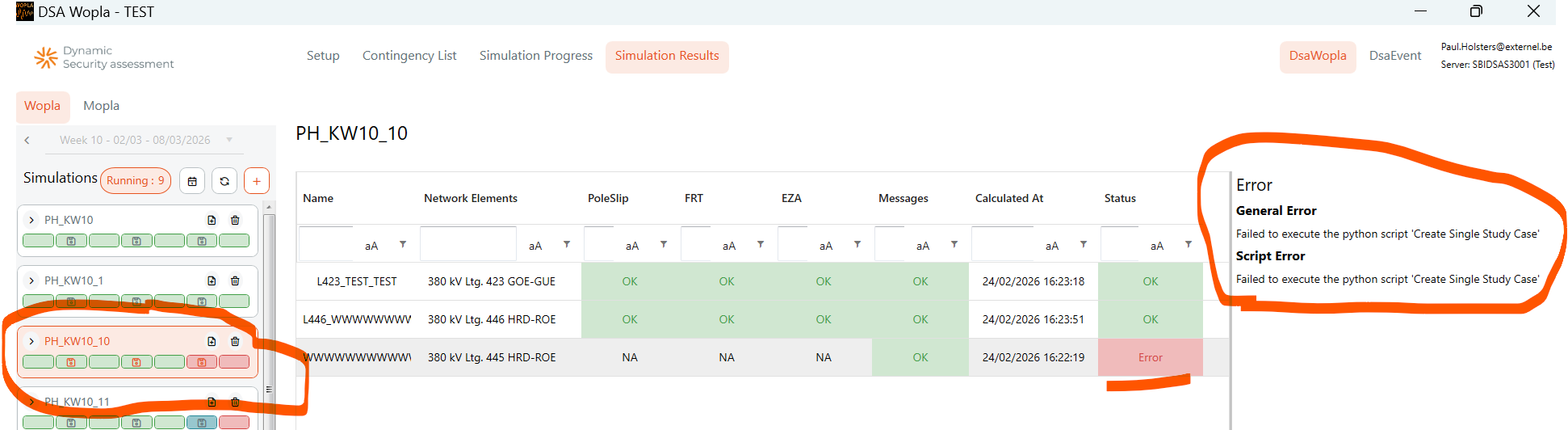
Task: Click trash icon for PH_KW10_10 simulation
Action: pyautogui.click(x=235, y=341)
